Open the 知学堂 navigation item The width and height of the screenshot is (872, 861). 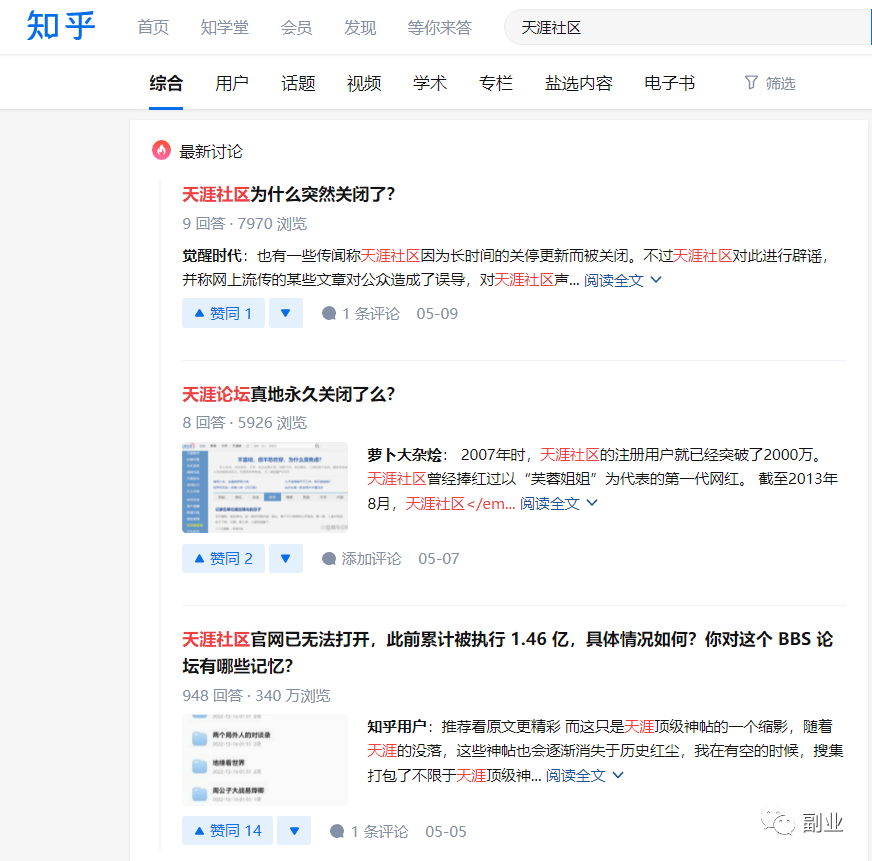(224, 27)
